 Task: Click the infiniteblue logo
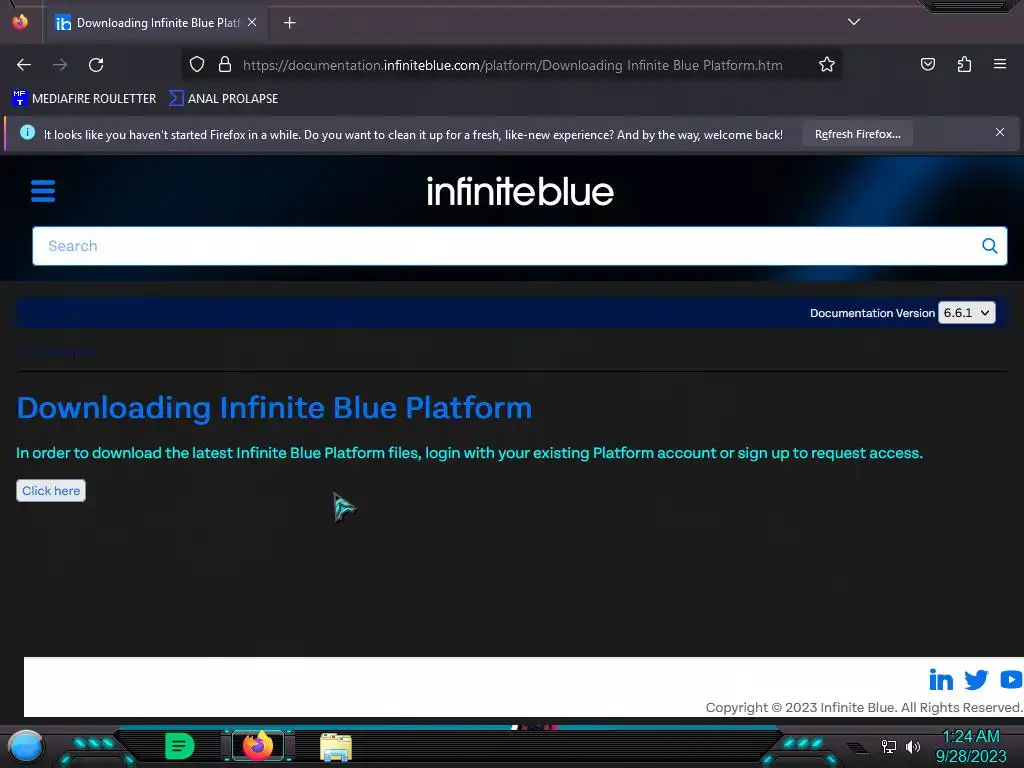pyautogui.click(x=520, y=191)
